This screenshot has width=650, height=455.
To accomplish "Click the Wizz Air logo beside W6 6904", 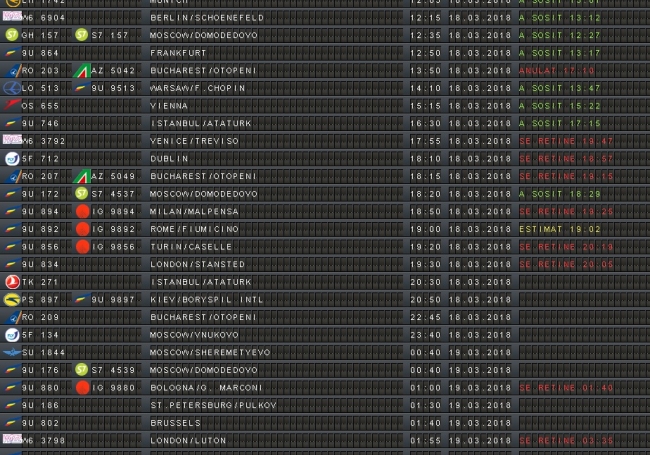I will click(12, 16).
